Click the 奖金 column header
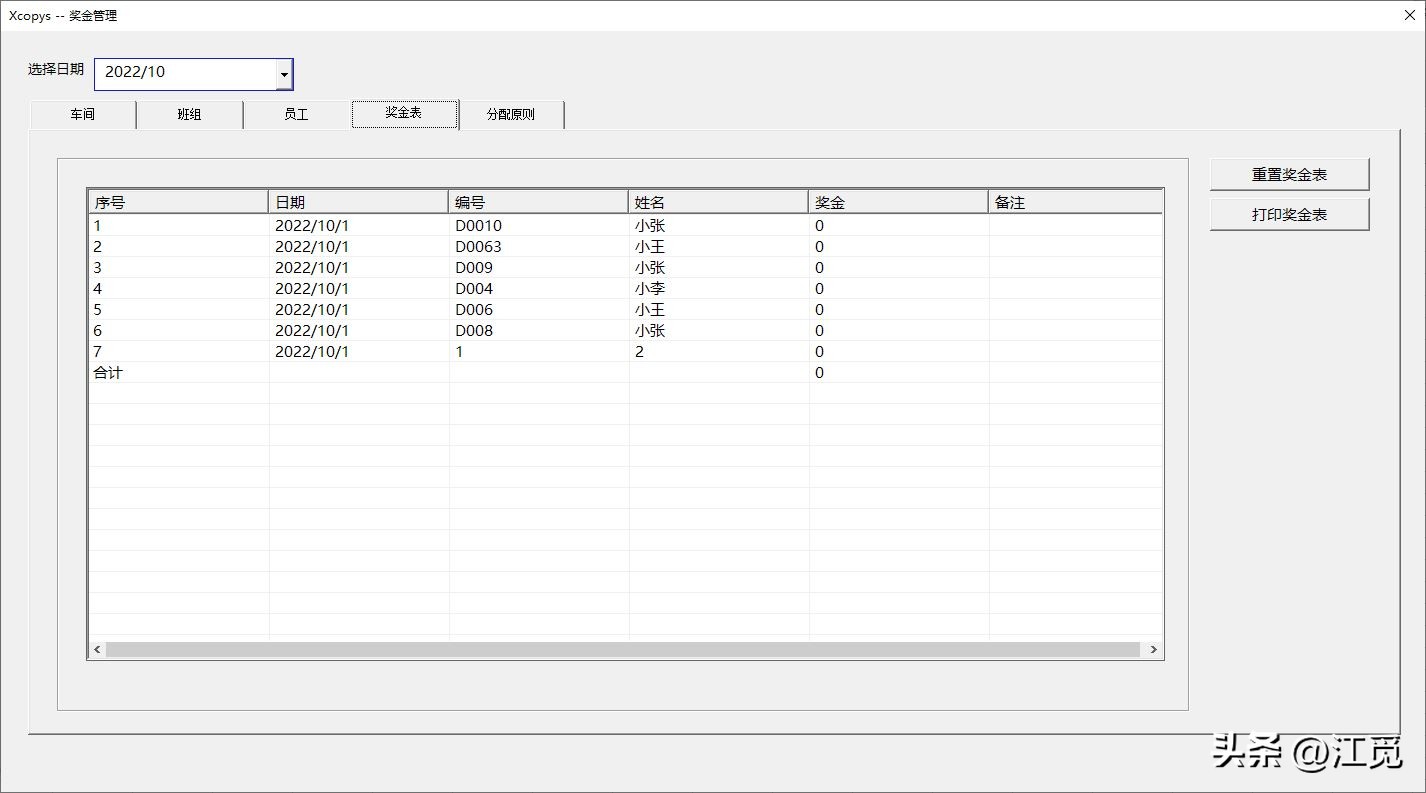The width and height of the screenshot is (1426, 793). click(898, 202)
